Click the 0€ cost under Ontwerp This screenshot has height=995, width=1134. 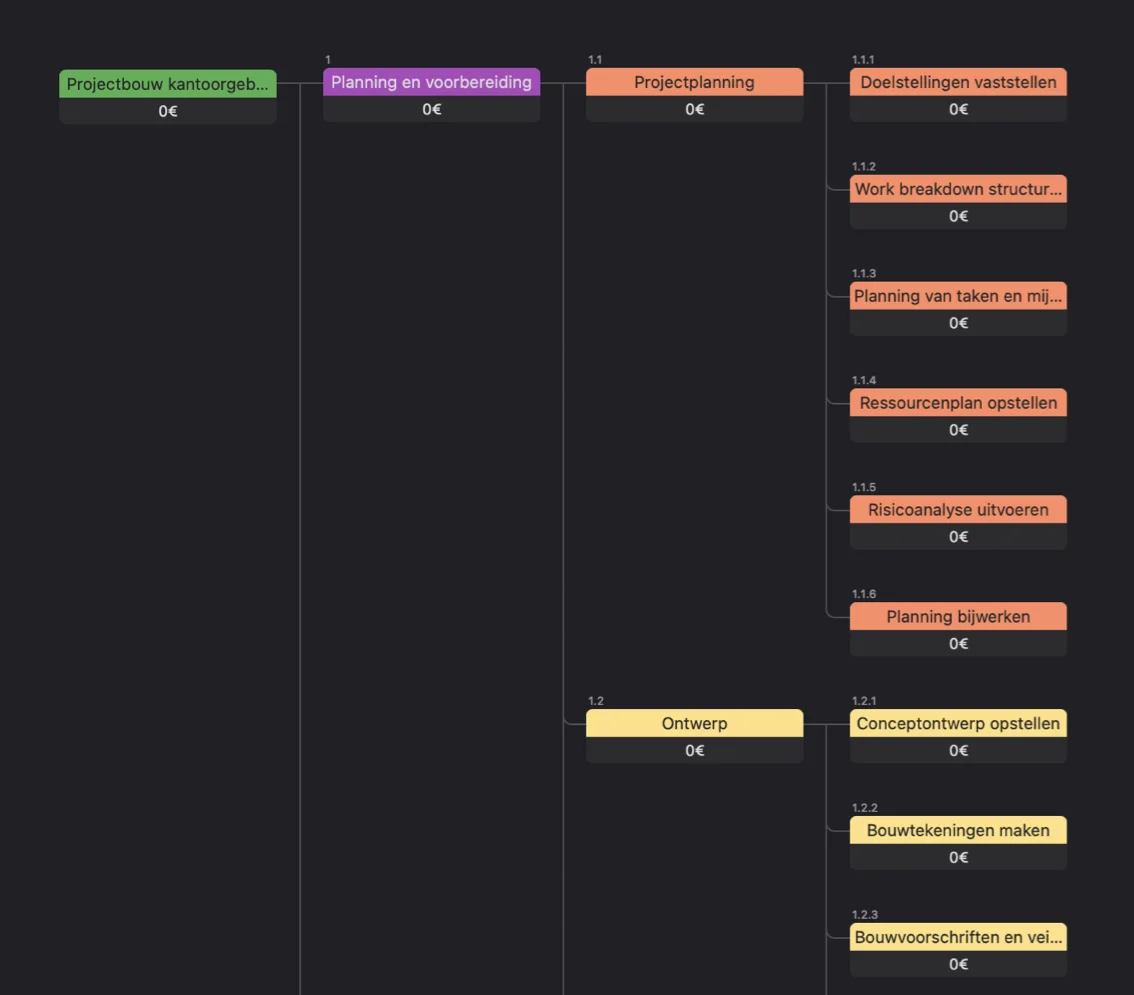click(694, 750)
